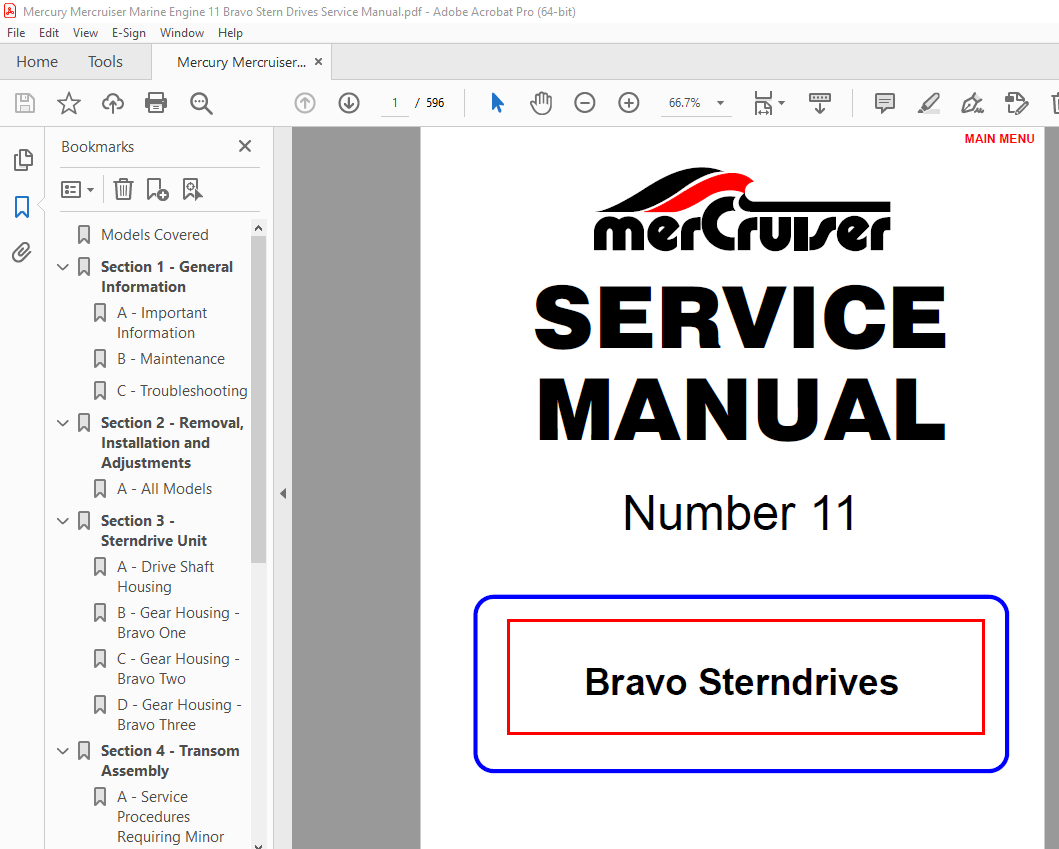This screenshot has height=849, width=1059.
Task: Collapse Section 3 - Sterndrive Unit
Action: 63,521
